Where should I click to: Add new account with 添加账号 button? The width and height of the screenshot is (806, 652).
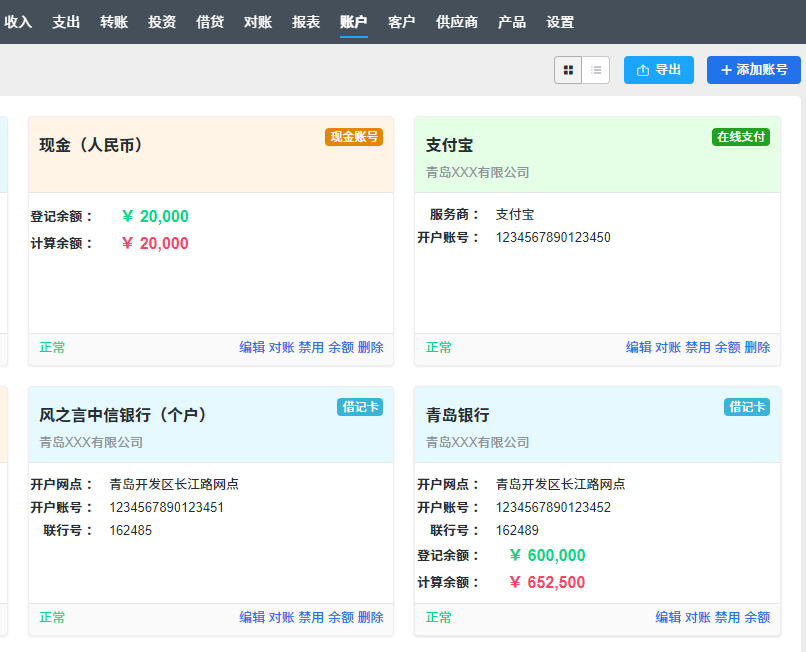(x=754, y=70)
